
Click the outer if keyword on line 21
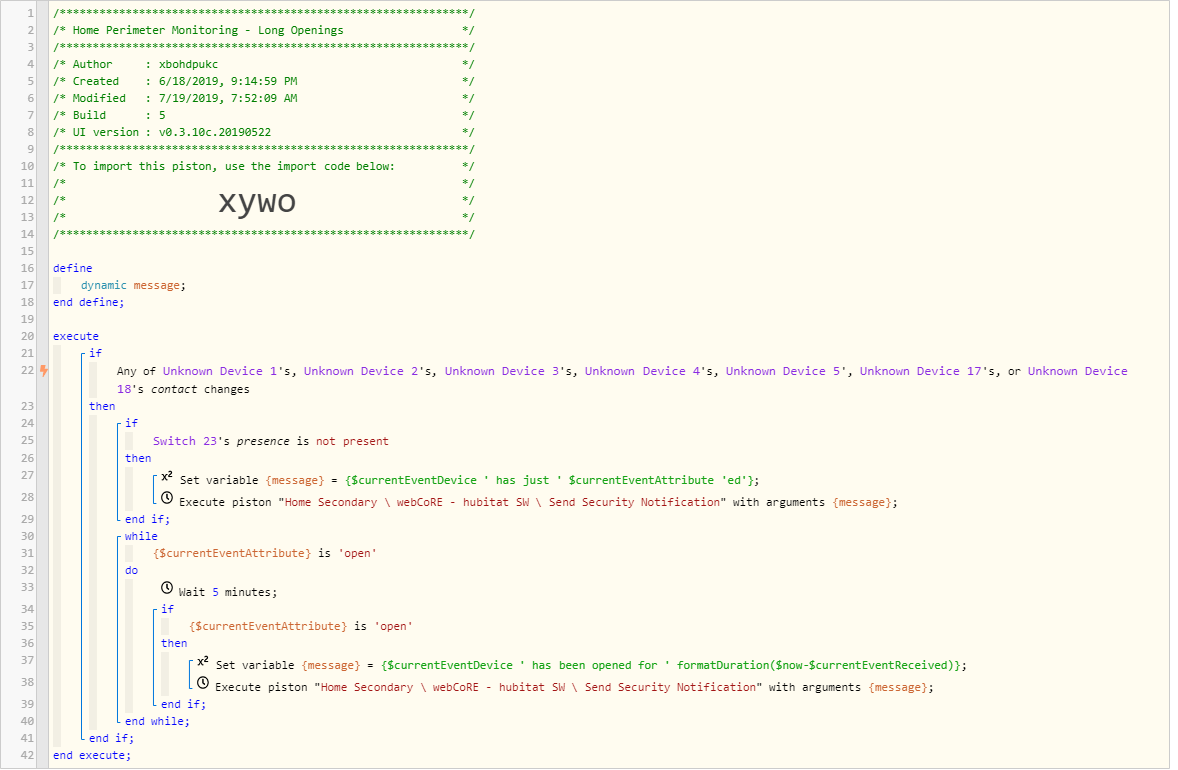[95, 353]
